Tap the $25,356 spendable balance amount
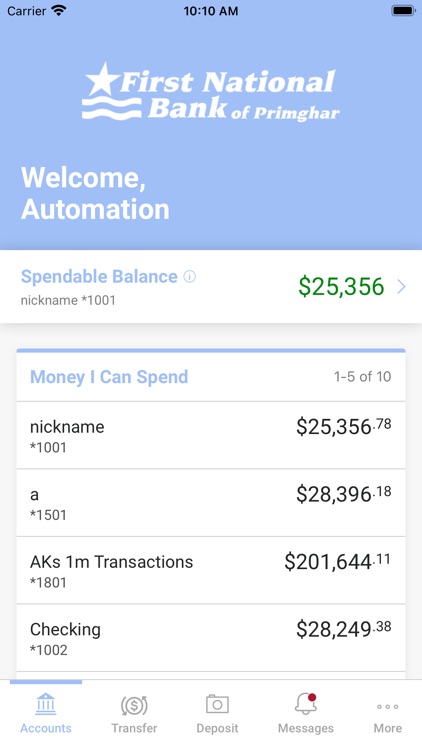Image resolution: width=422 pixels, height=750 pixels. (341, 287)
